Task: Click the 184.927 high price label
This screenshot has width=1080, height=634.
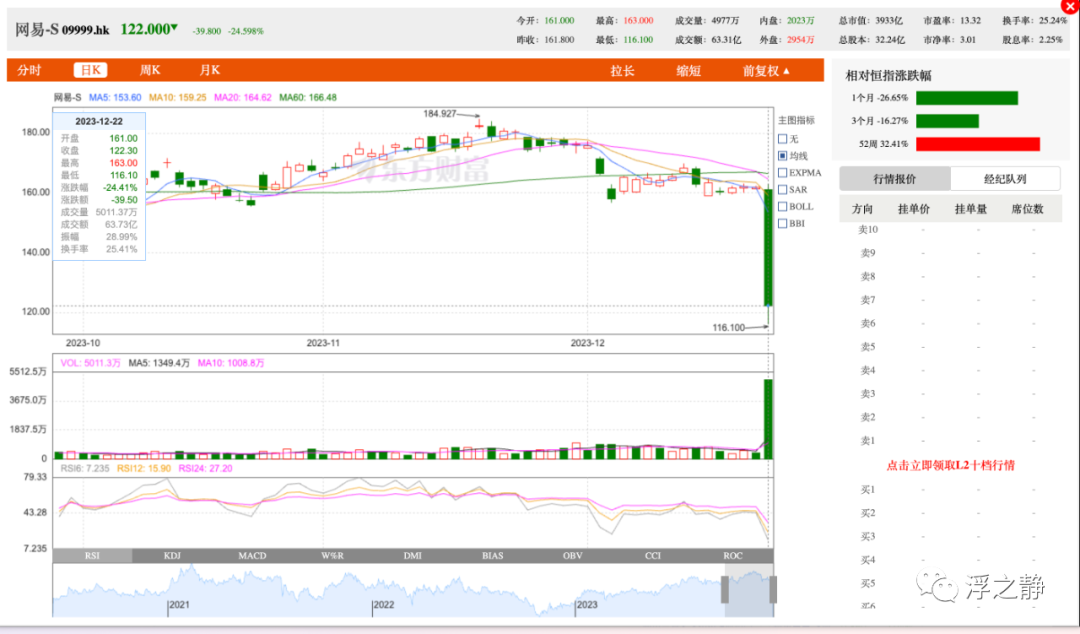Action: click(439, 114)
